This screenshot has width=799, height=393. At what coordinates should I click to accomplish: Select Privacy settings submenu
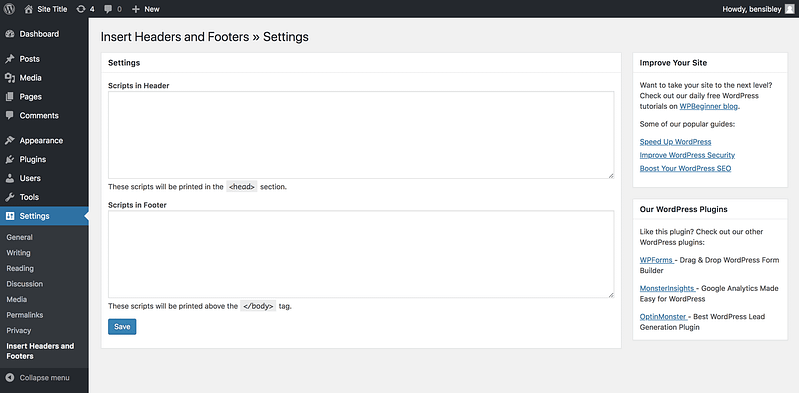coord(18,330)
